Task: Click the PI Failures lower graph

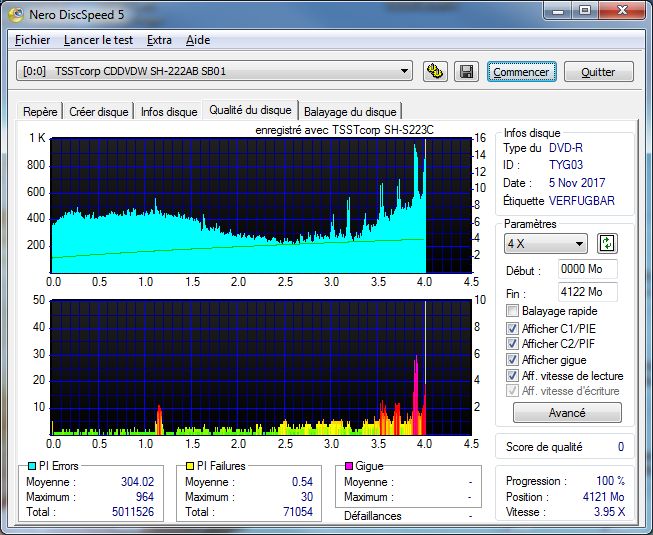Action: point(261,367)
